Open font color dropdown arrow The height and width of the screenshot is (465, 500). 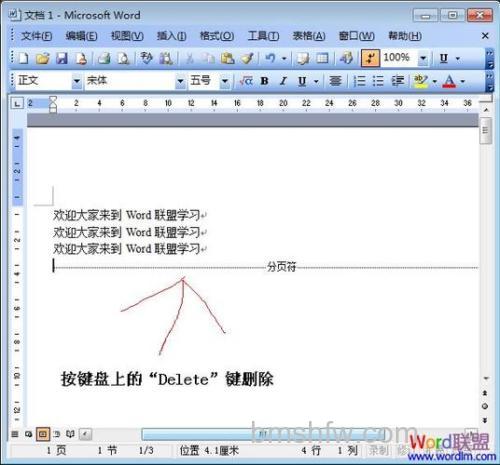(463, 81)
